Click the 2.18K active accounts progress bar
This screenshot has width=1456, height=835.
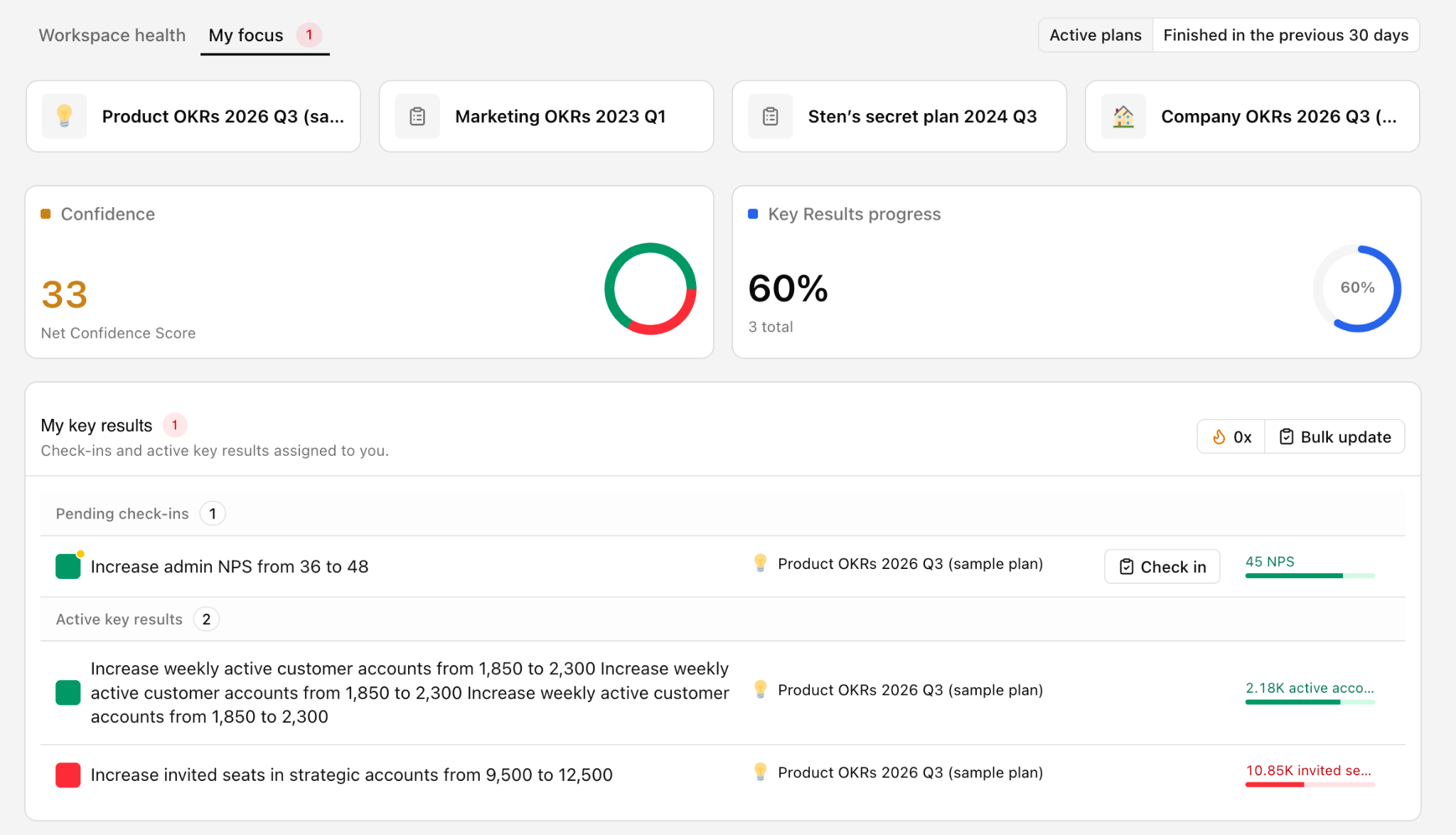point(1310,702)
